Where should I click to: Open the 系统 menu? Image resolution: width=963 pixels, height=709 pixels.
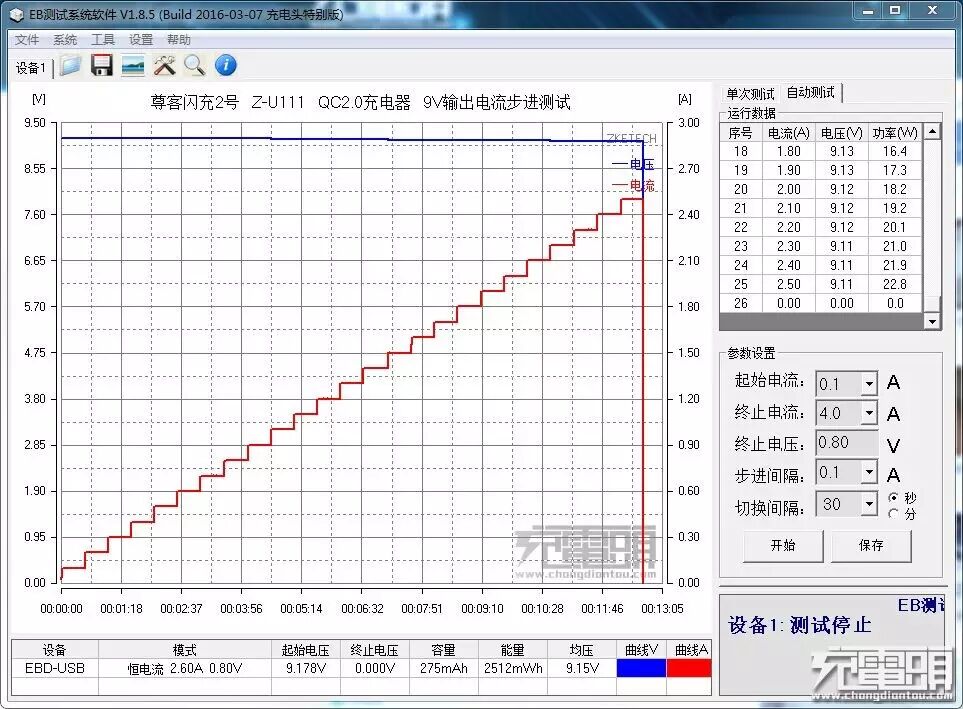coord(64,40)
